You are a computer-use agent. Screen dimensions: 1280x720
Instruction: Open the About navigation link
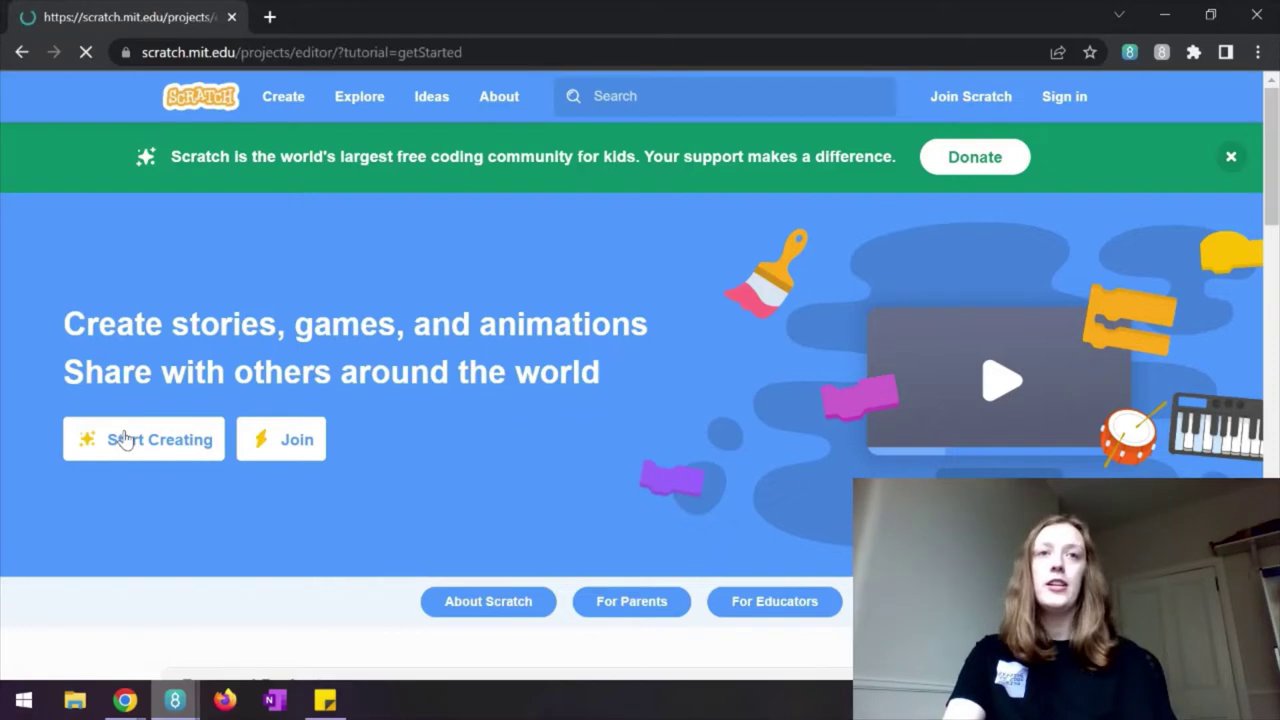(499, 96)
